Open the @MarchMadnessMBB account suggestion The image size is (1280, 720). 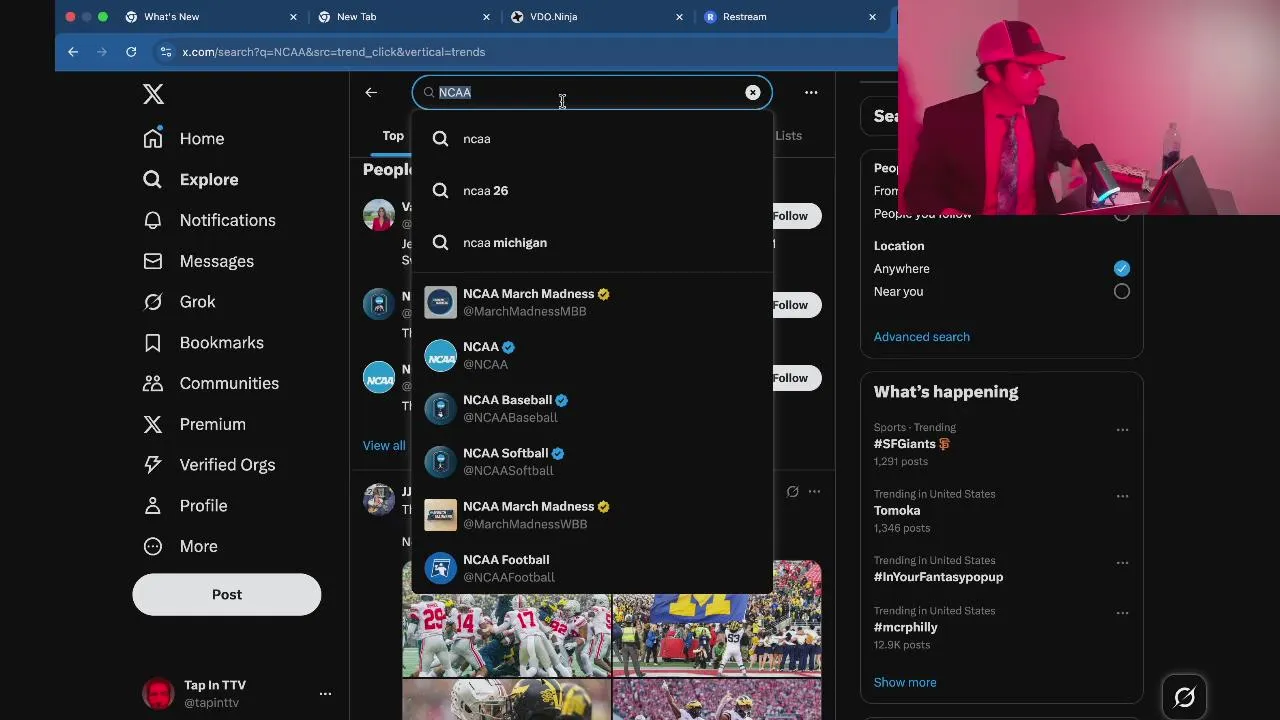[x=592, y=302]
